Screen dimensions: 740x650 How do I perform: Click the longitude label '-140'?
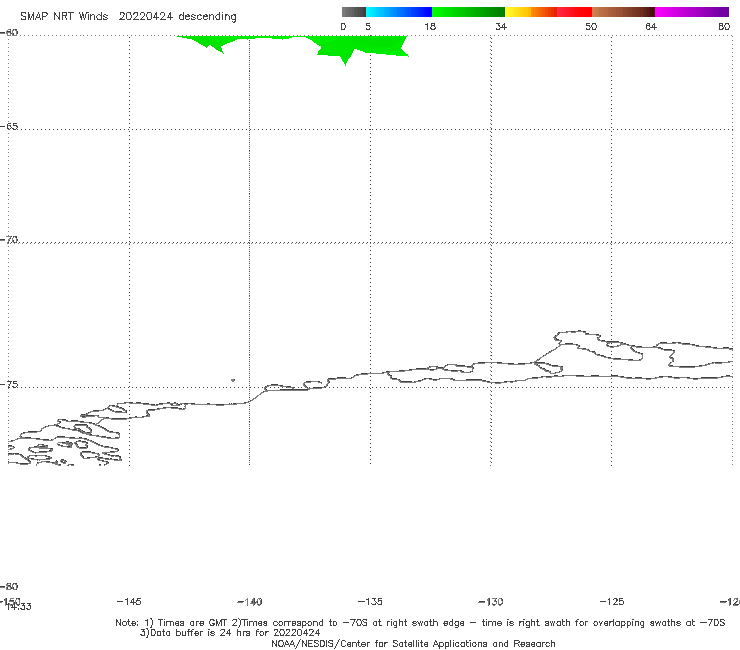click(250, 601)
